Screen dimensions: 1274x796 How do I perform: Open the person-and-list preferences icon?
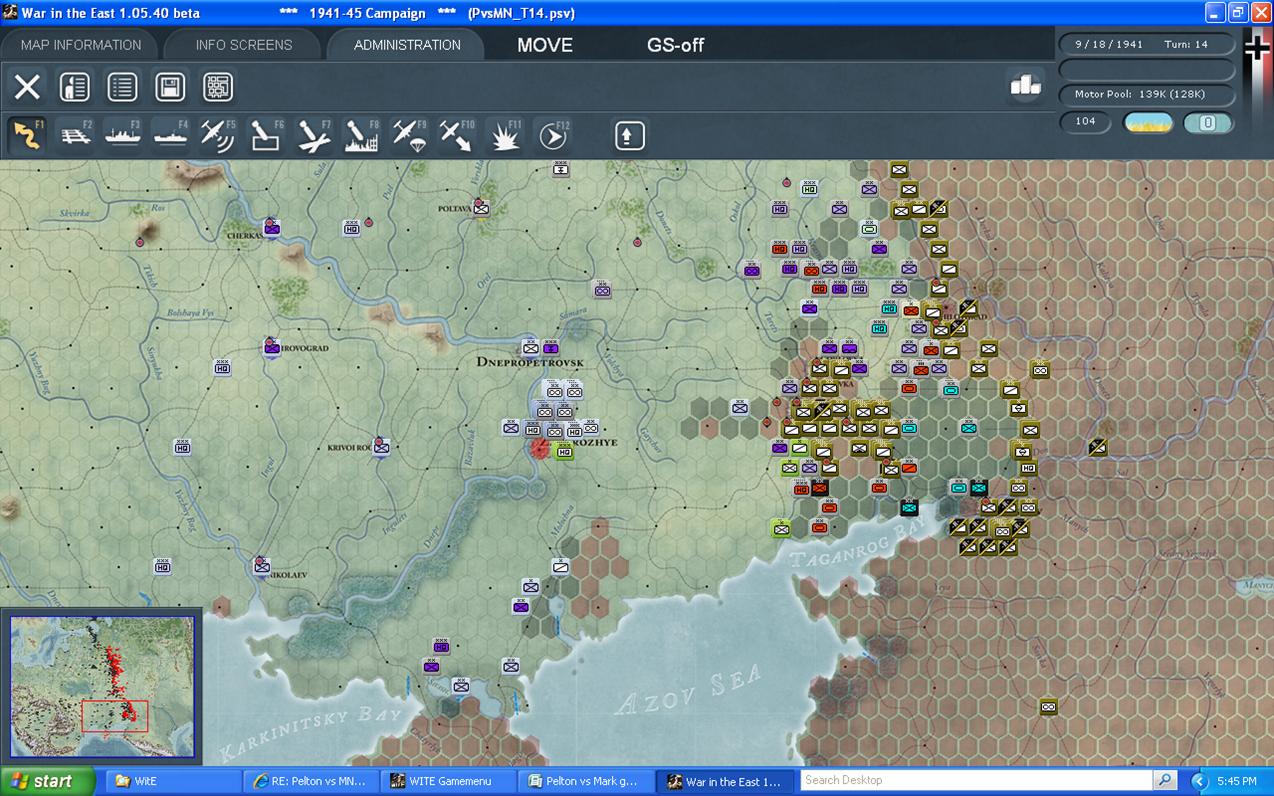pos(75,87)
